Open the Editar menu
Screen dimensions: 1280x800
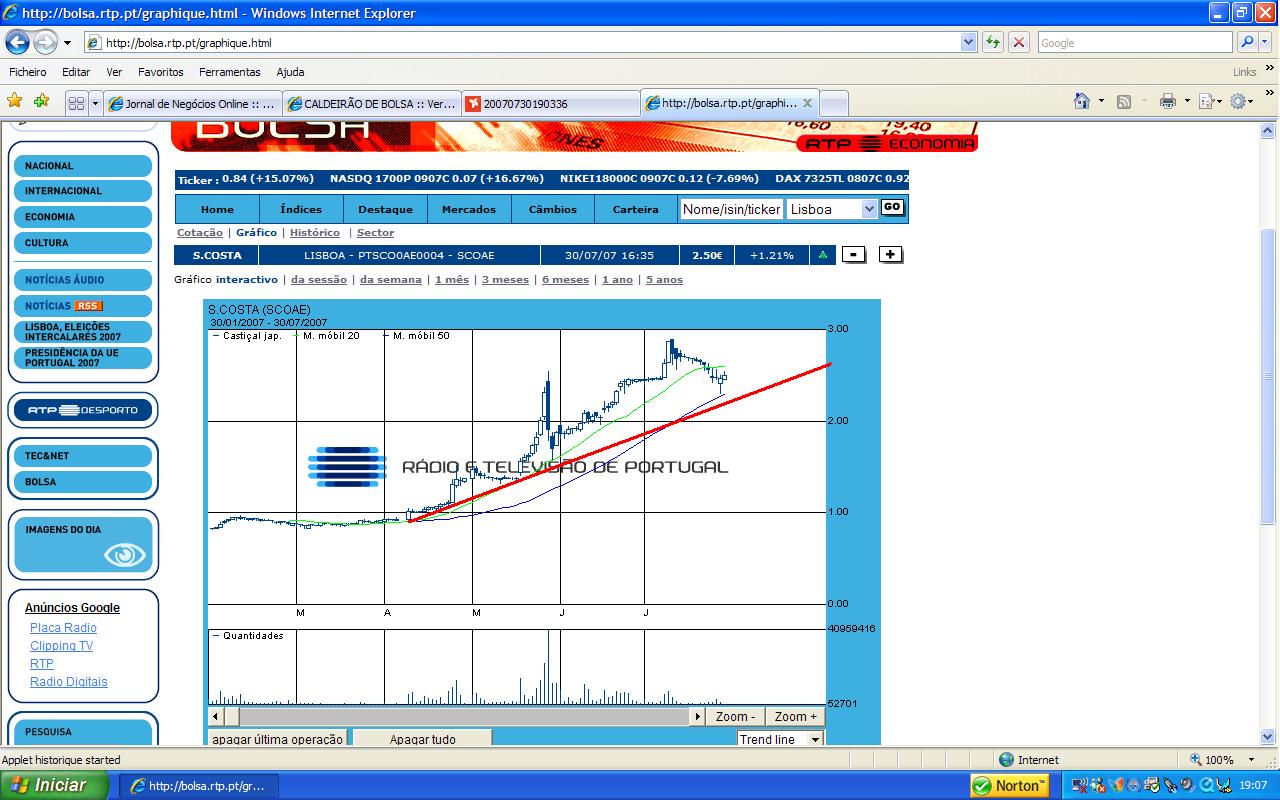coord(76,72)
